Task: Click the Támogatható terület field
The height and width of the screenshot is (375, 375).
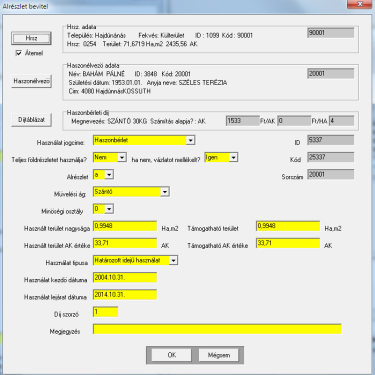Action: (x=288, y=226)
